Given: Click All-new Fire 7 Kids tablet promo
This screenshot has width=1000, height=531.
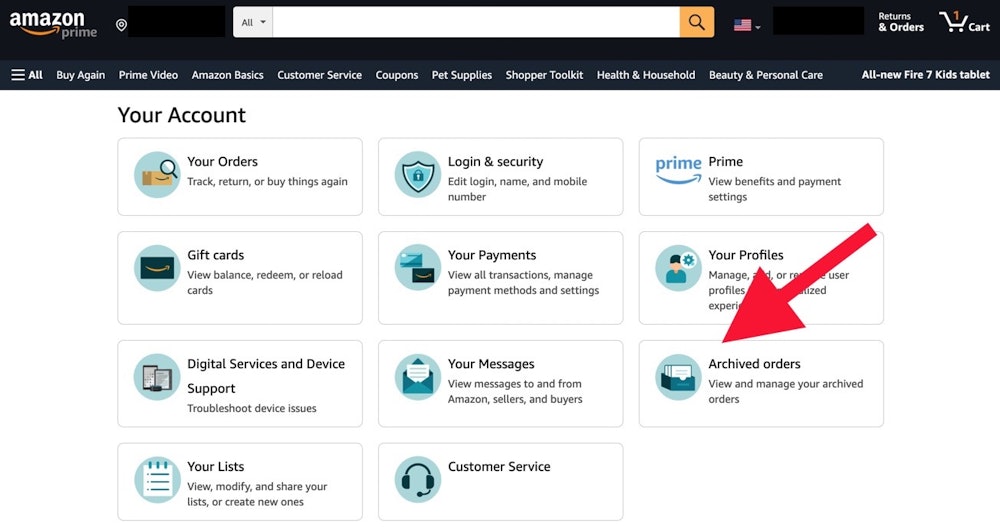Looking at the screenshot, I should (925, 75).
